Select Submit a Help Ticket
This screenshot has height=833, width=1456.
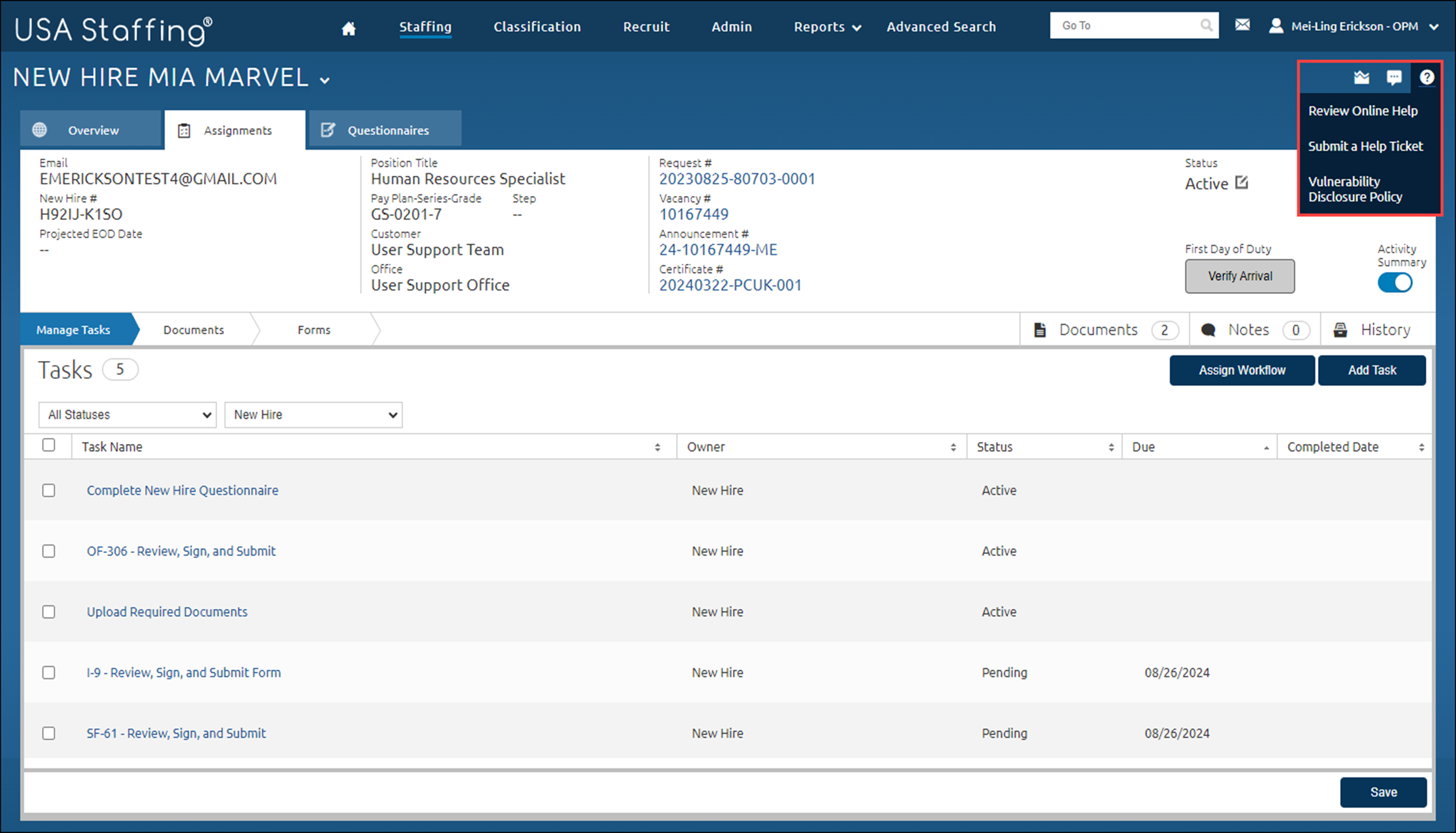pyautogui.click(x=1365, y=146)
